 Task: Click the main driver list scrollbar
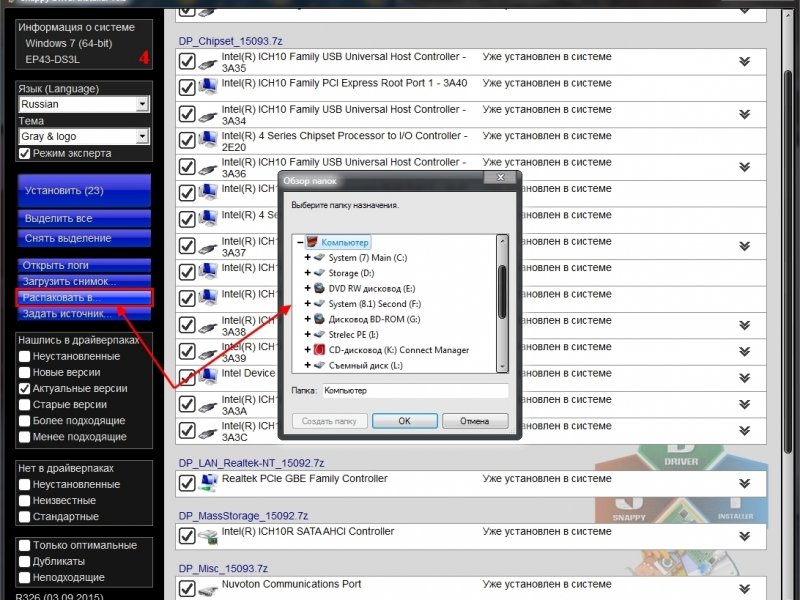pos(788,260)
